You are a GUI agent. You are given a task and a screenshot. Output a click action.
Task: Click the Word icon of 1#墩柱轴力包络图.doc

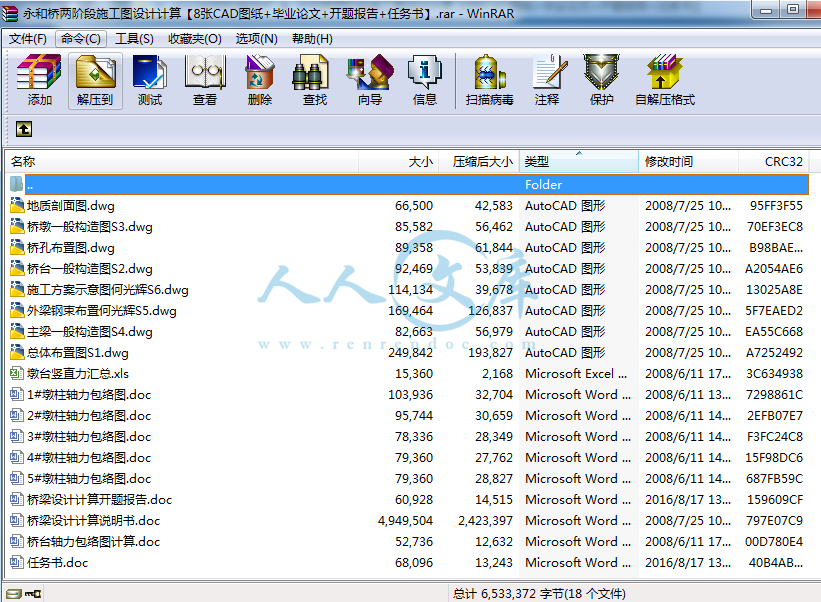click(x=17, y=394)
